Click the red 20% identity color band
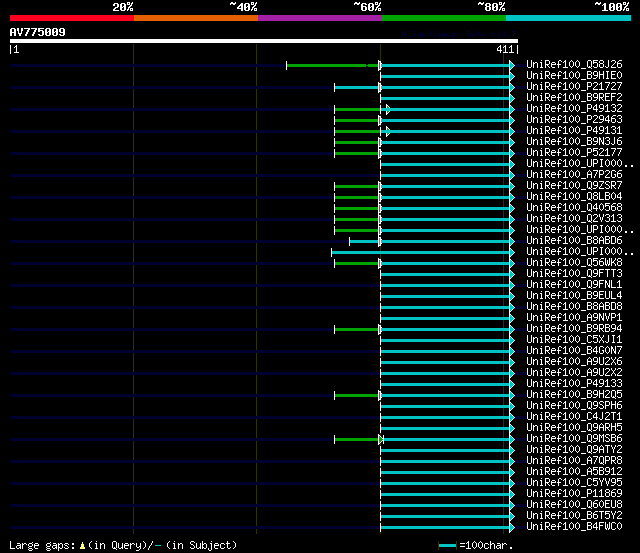Viewport: 640px width, 553px height. (x=72, y=18)
